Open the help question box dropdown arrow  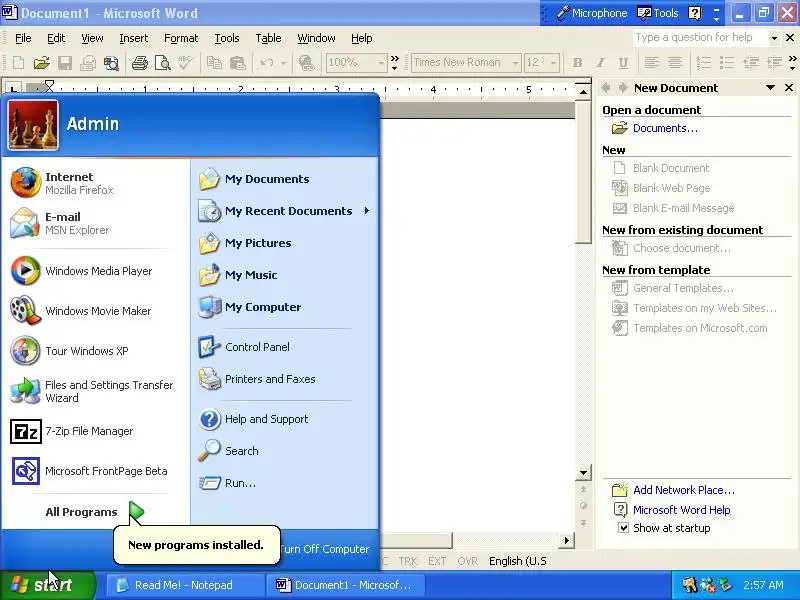click(x=774, y=38)
